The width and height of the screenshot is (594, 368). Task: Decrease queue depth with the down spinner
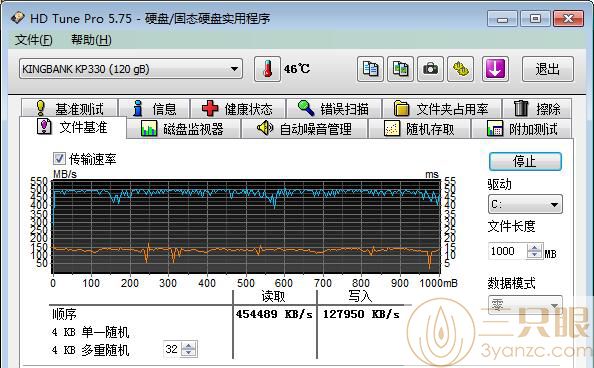(x=189, y=352)
